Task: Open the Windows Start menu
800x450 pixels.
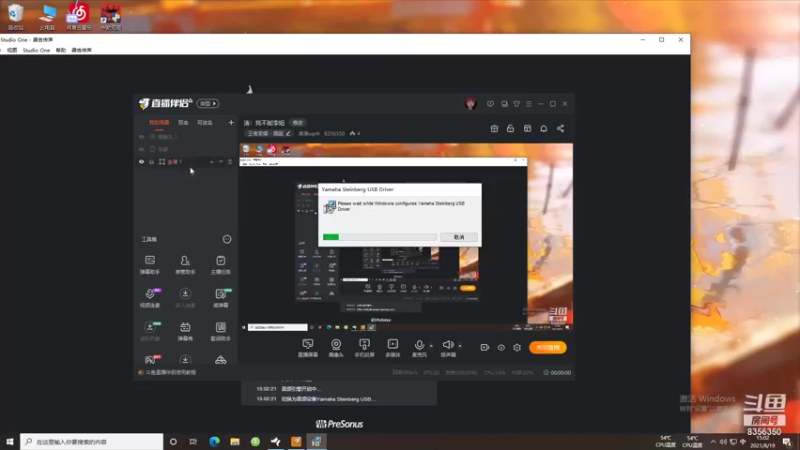Action: point(10,441)
